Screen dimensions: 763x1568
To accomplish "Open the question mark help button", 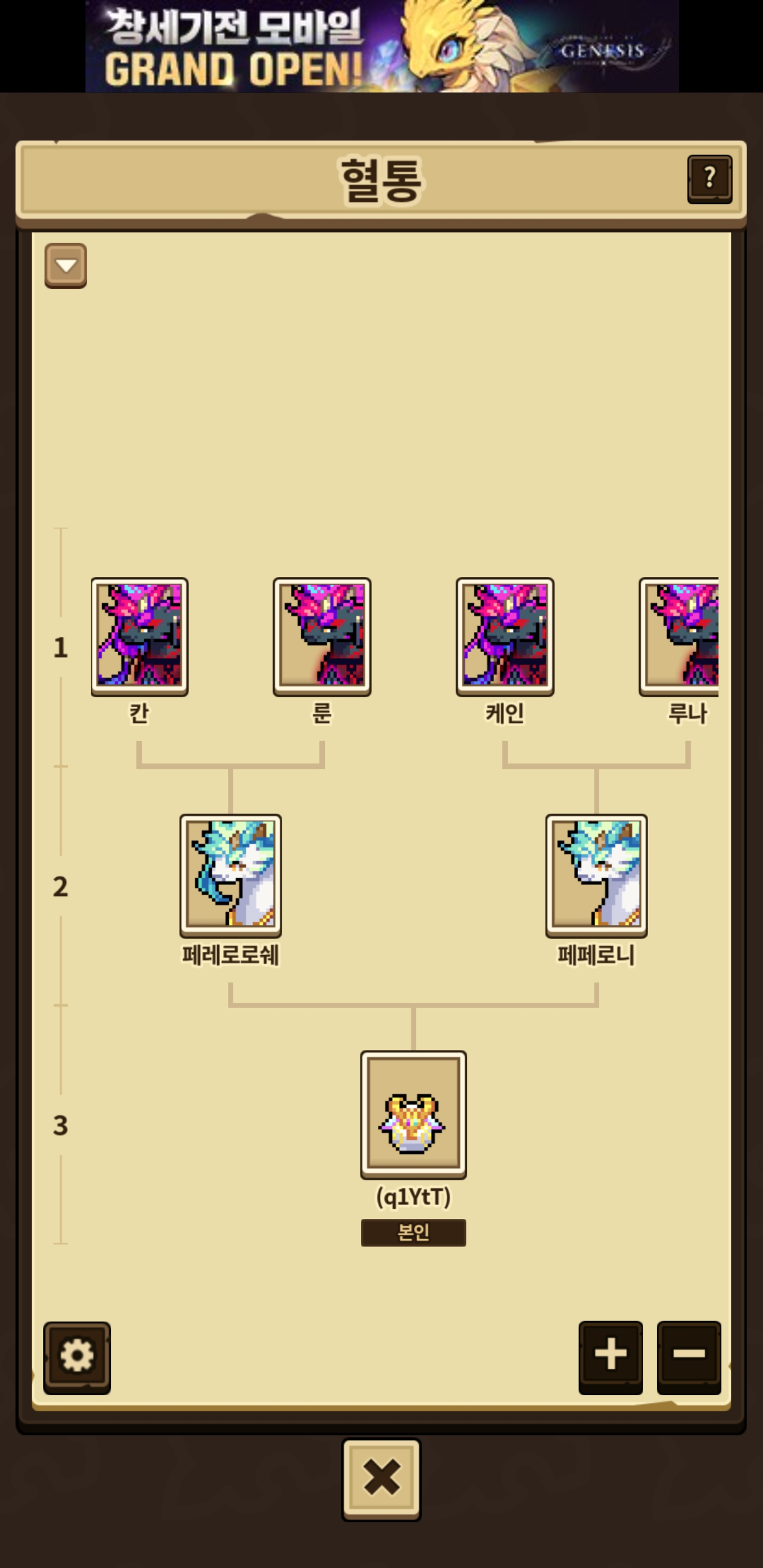I will click(709, 179).
